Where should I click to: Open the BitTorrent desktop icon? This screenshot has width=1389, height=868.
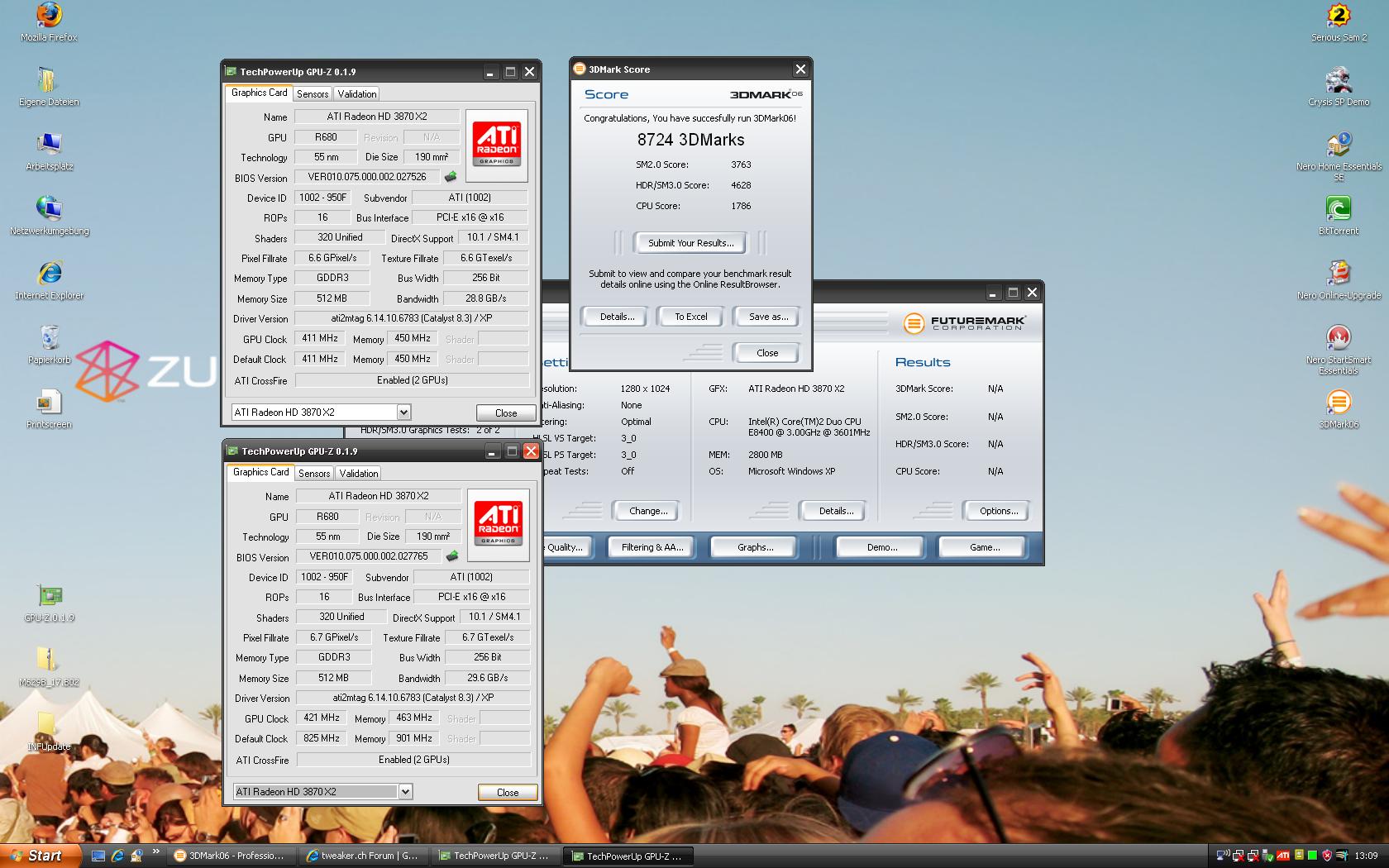click(x=1338, y=209)
